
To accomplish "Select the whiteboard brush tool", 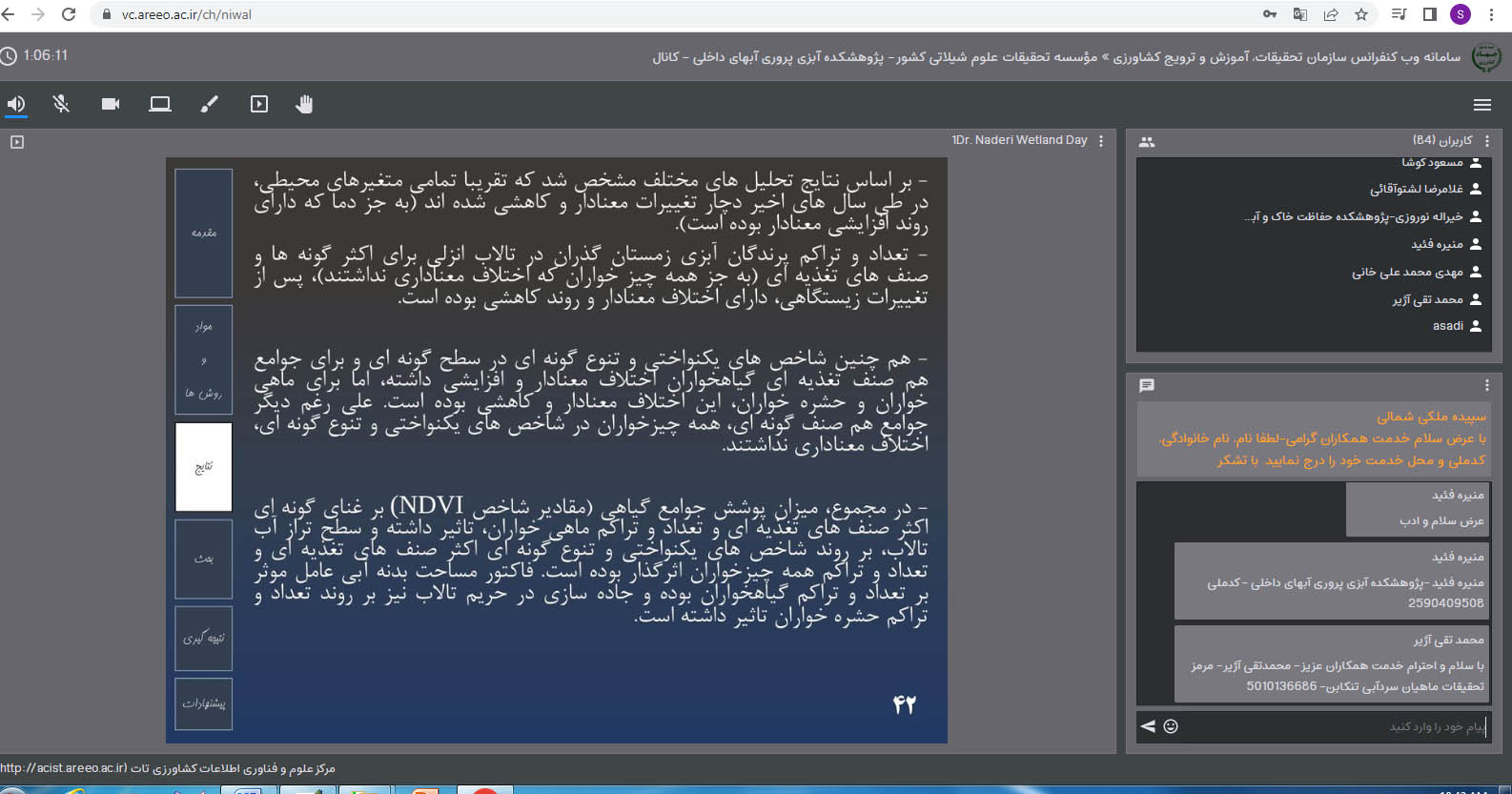I will pyautogui.click(x=209, y=104).
